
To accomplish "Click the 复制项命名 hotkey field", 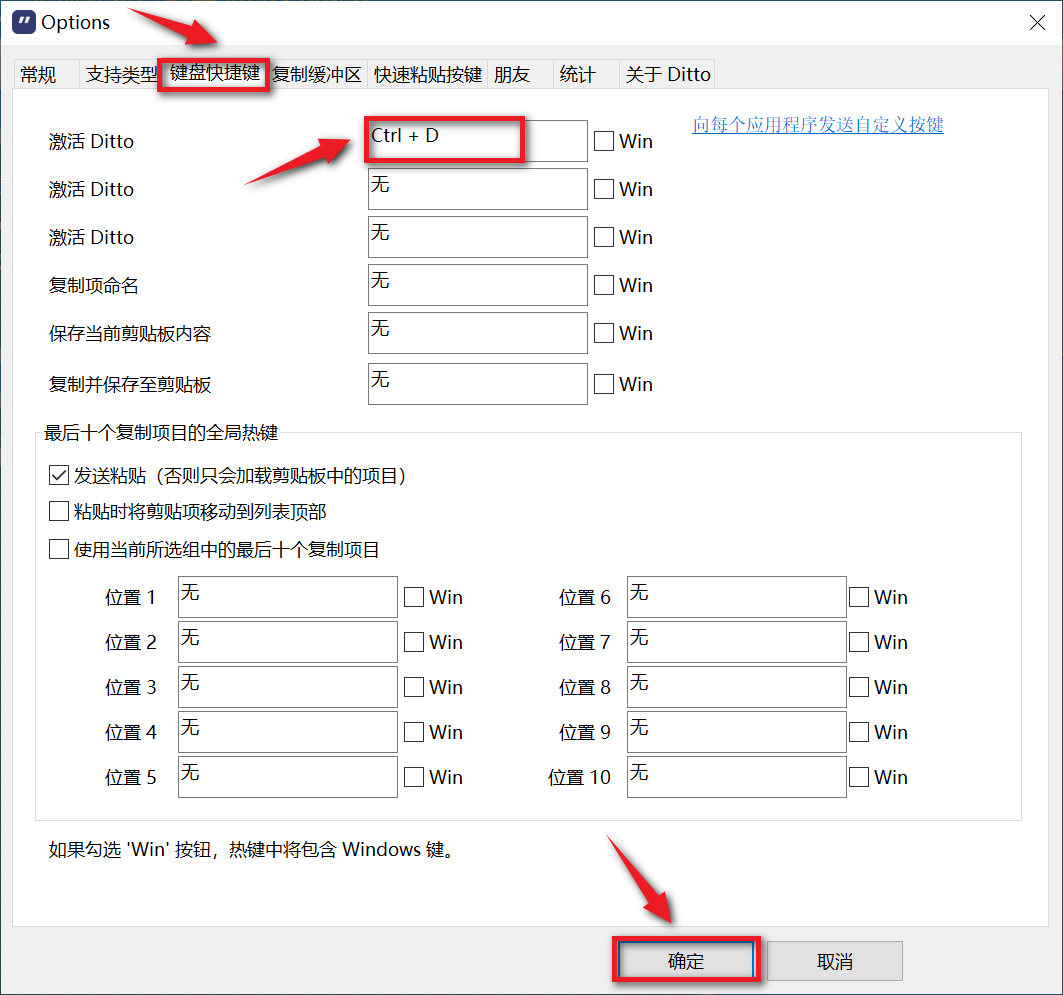I will click(477, 285).
